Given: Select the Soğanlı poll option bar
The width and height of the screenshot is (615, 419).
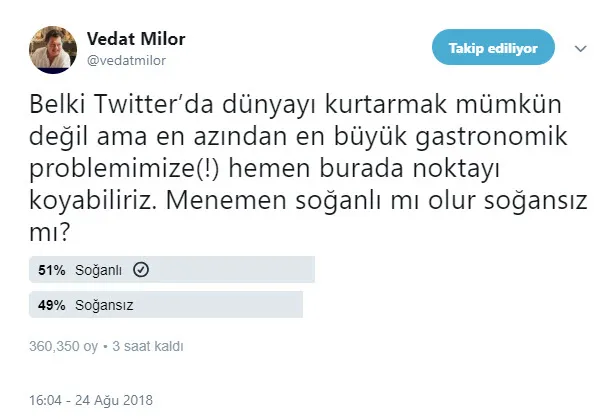Looking at the screenshot, I should pos(174,269).
